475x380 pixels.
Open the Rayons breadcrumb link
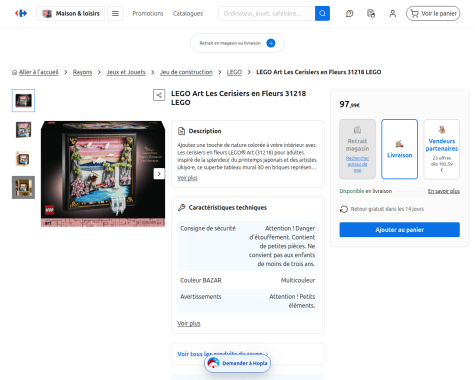pyautogui.click(x=82, y=72)
